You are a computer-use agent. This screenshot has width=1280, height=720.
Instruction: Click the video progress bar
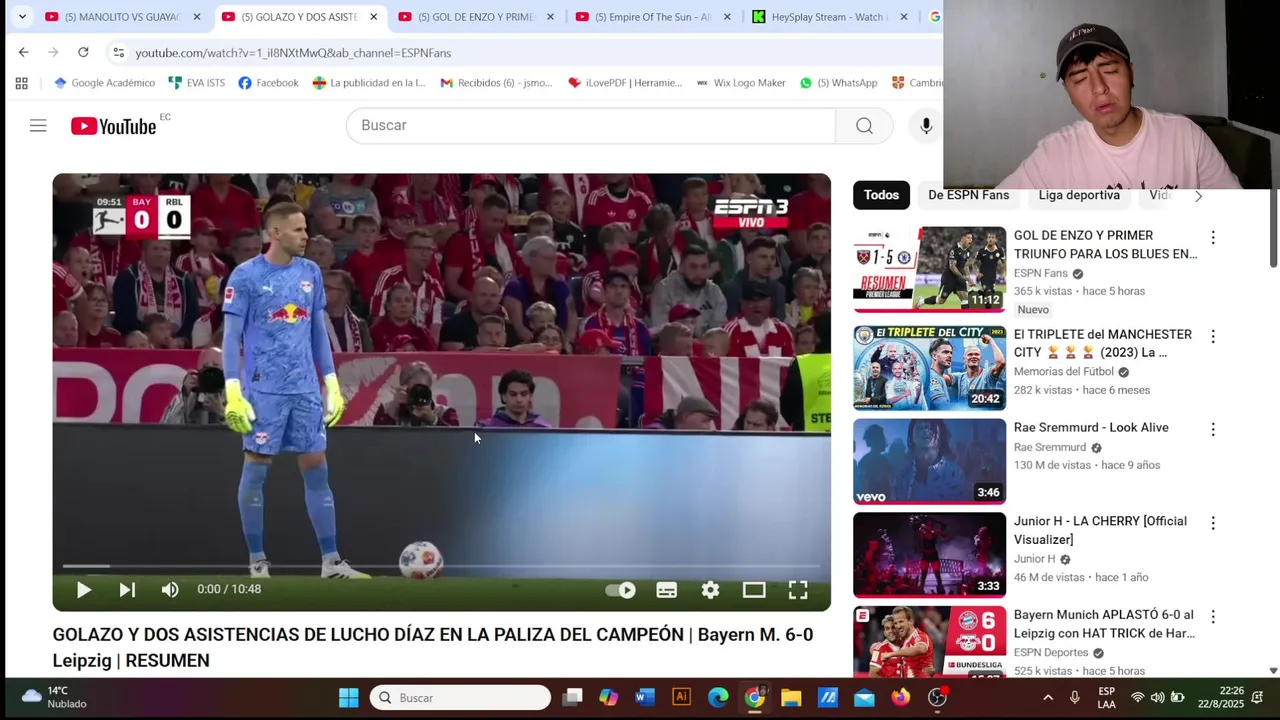(441, 566)
